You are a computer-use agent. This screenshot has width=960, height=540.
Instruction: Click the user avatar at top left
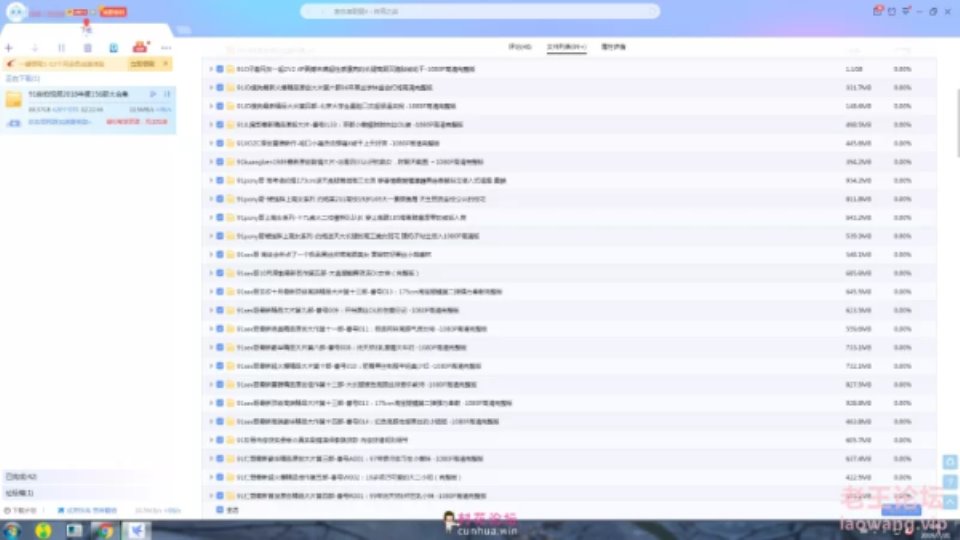pos(14,13)
